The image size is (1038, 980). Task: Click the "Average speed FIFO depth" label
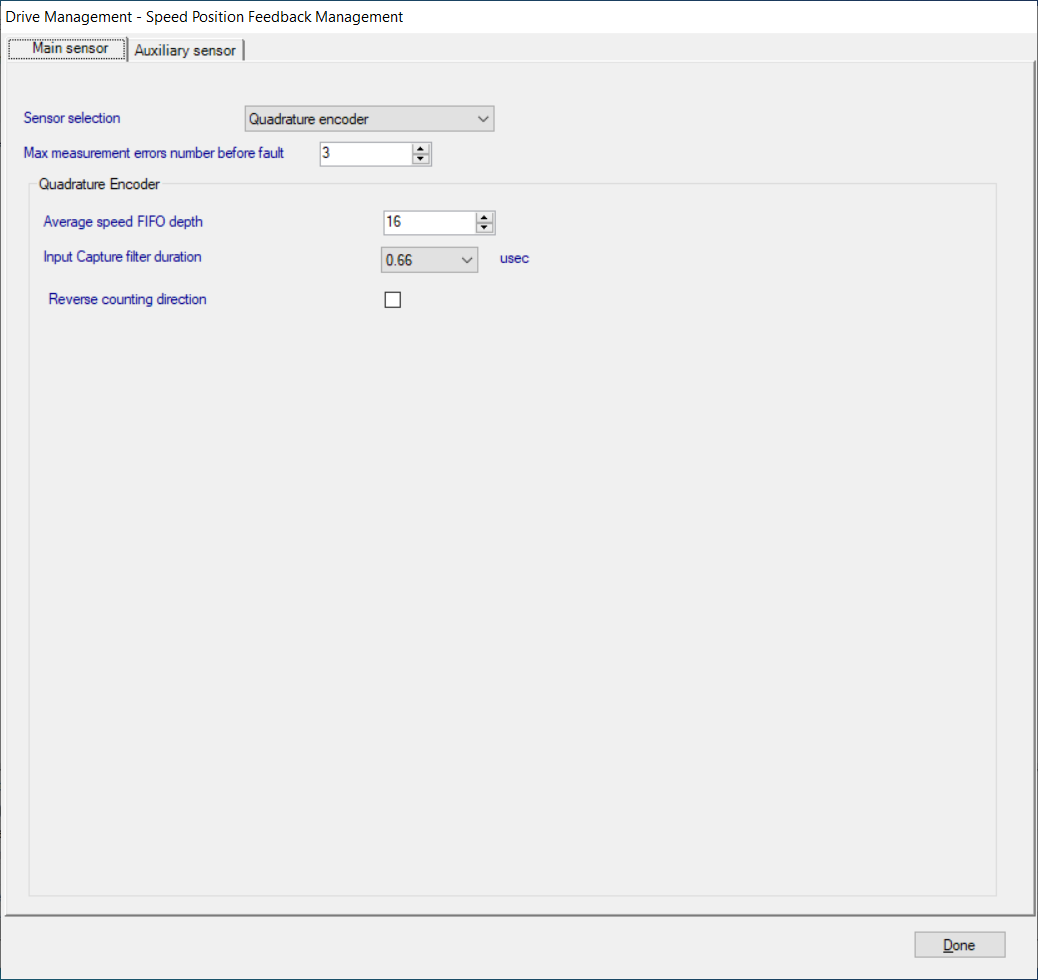[123, 221]
